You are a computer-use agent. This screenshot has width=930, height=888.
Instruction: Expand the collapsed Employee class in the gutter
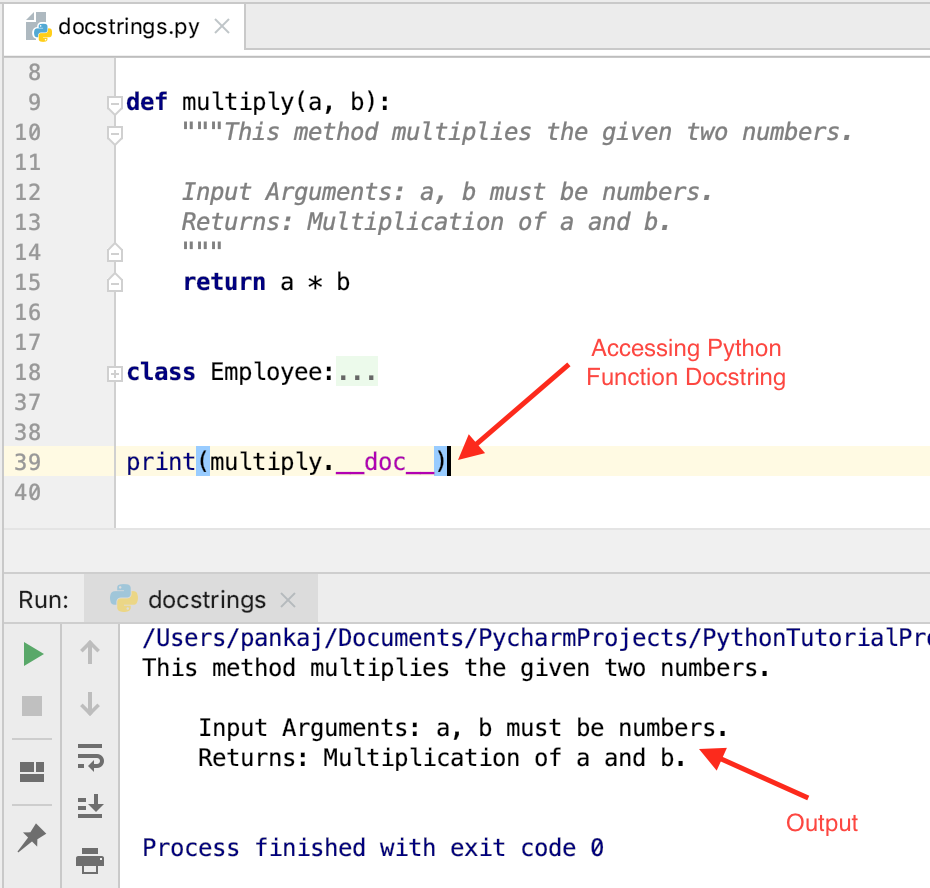[x=115, y=371]
